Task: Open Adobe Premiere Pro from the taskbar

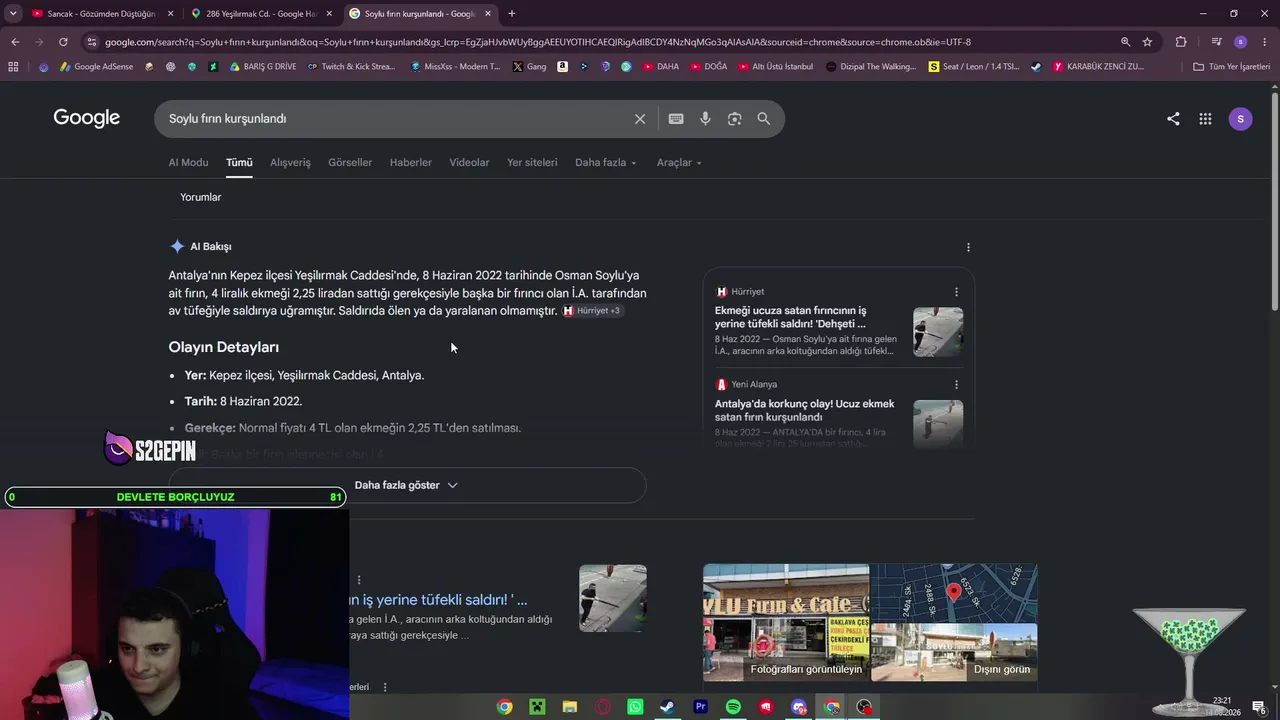Action: click(x=700, y=707)
